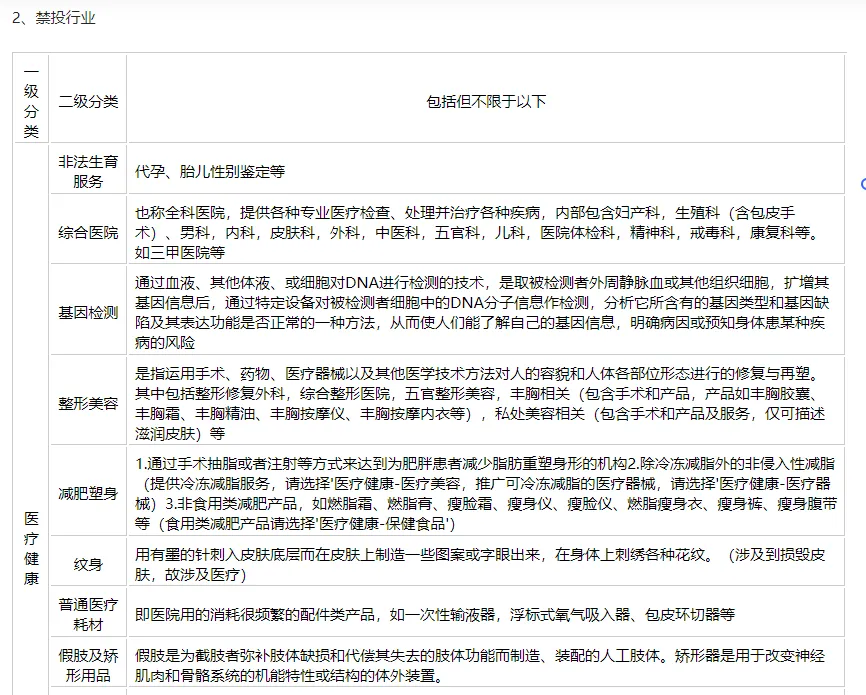Select the '假肢及矫形用品' category cell
This screenshot has height=695, width=866.
coord(88,663)
